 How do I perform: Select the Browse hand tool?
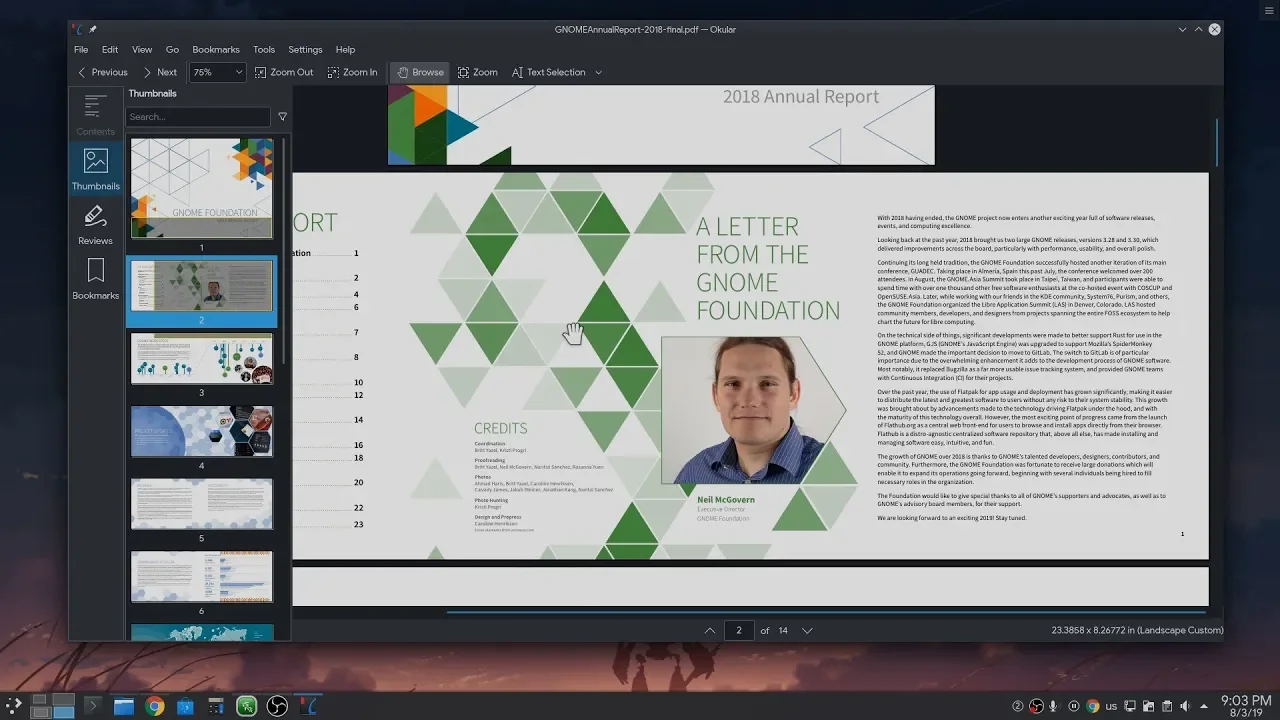tap(419, 72)
